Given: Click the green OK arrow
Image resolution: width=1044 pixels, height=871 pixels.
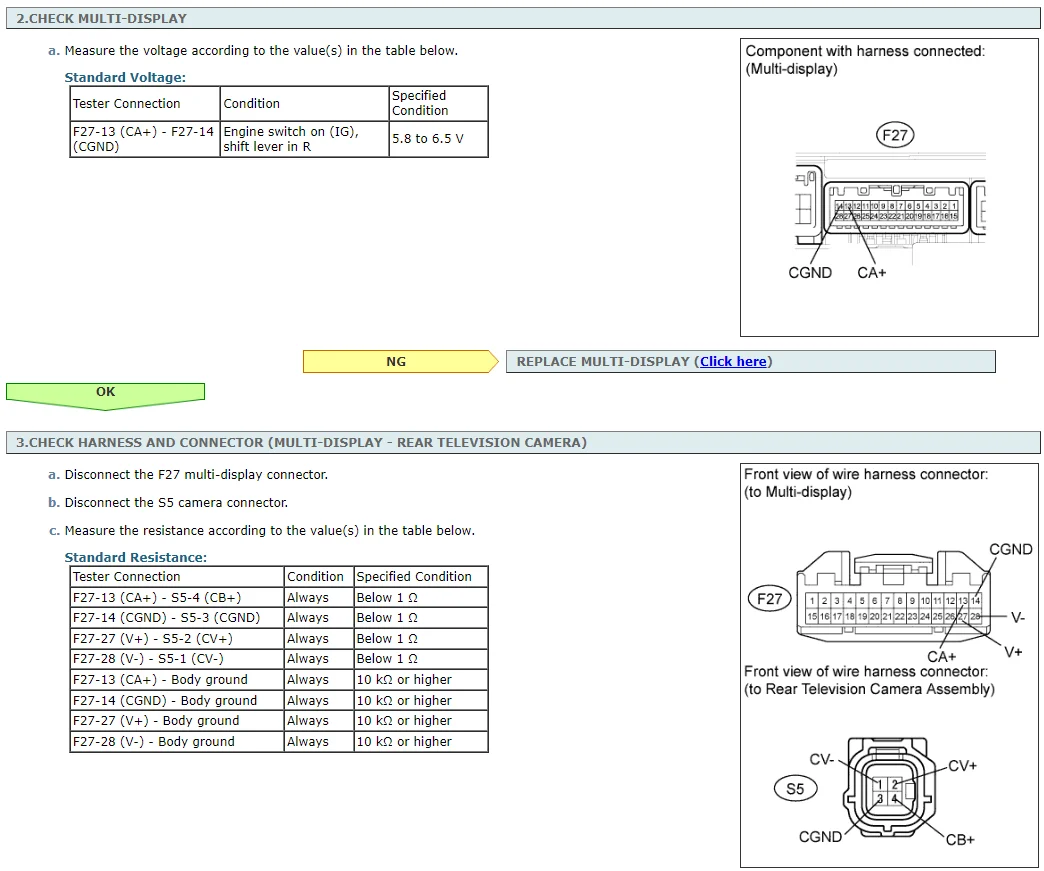Looking at the screenshot, I should (x=105, y=392).
